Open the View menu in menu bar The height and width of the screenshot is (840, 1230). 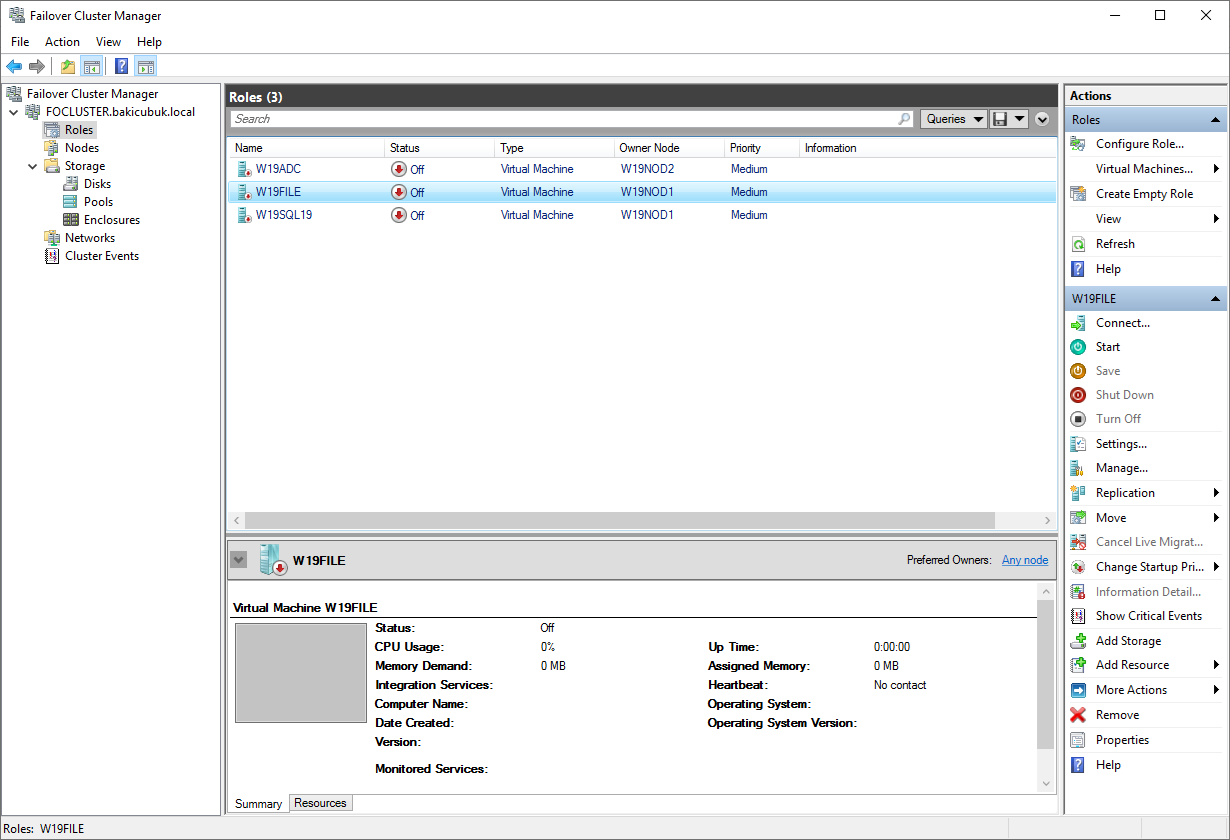coord(108,42)
